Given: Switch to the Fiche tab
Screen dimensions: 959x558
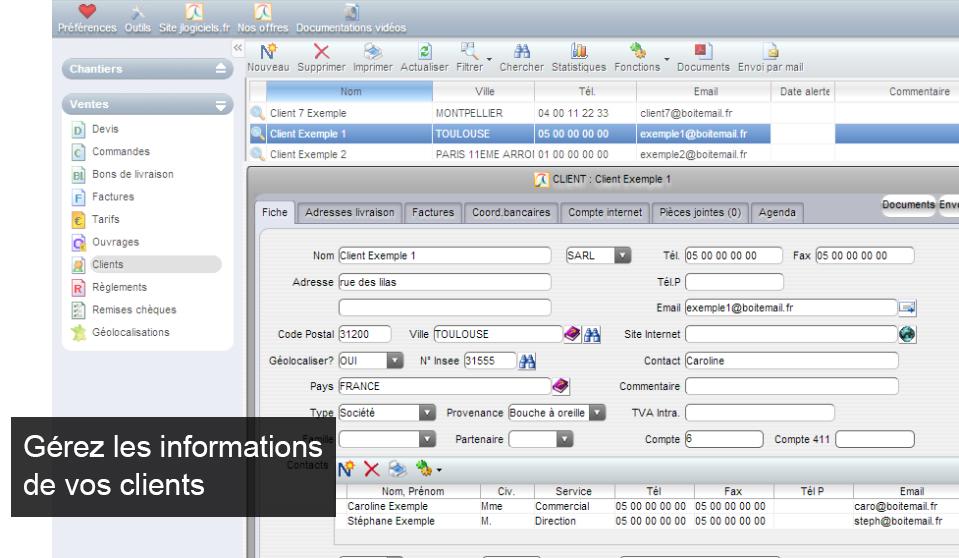Looking at the screenshot, I should [x=275, y=212].
